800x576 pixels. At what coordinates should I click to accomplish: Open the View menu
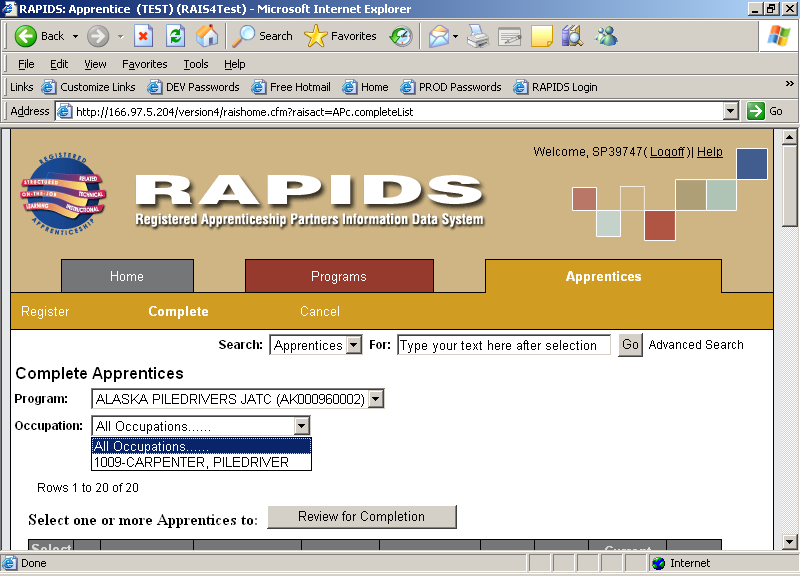pyautogui.click(x=95, y=64)
